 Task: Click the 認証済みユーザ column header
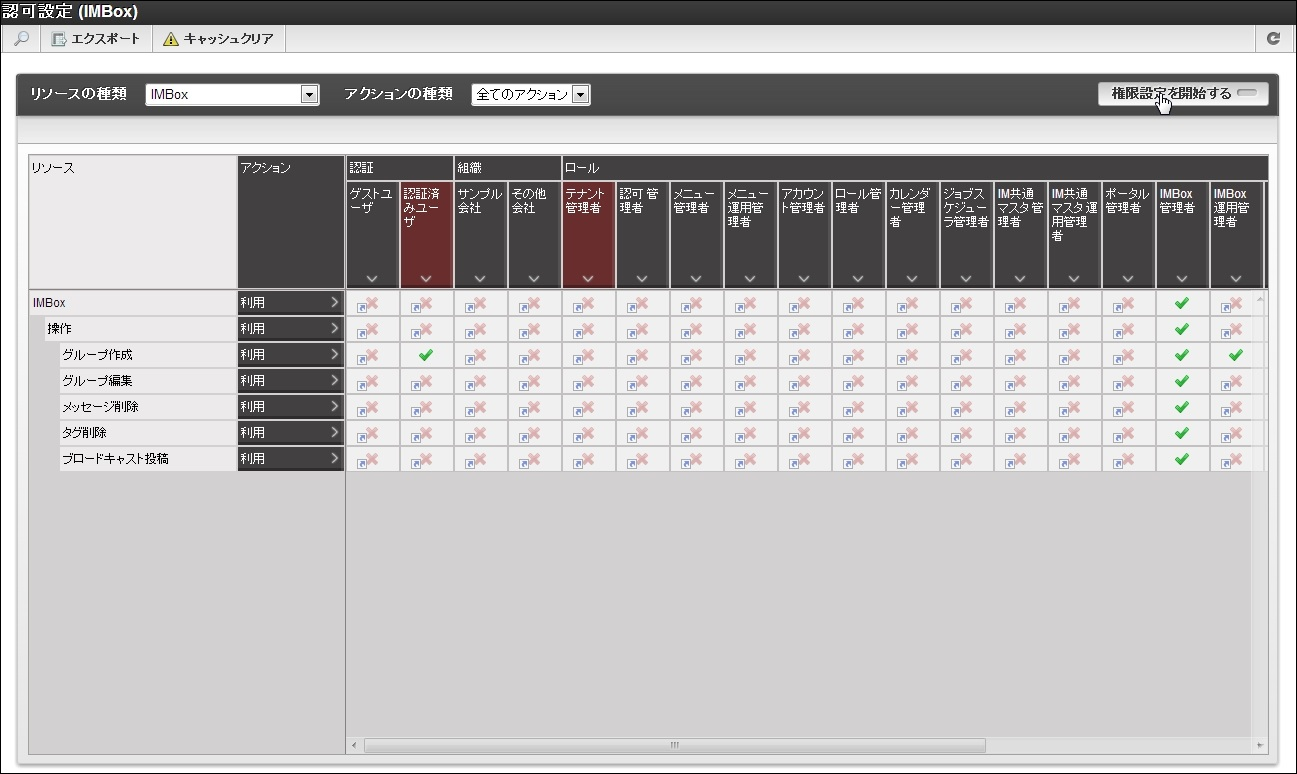click(426, 208)
